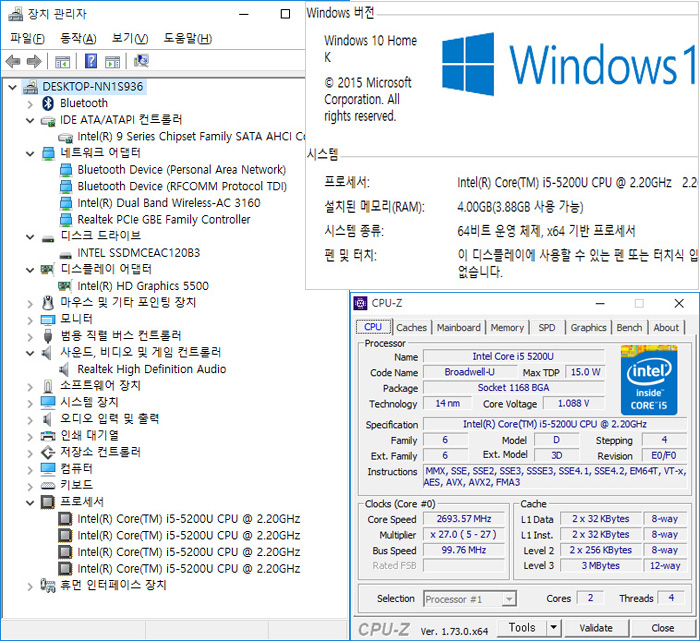Expand the 시스템 장치 tree node

pyautogui.click(x=30, y=404)
